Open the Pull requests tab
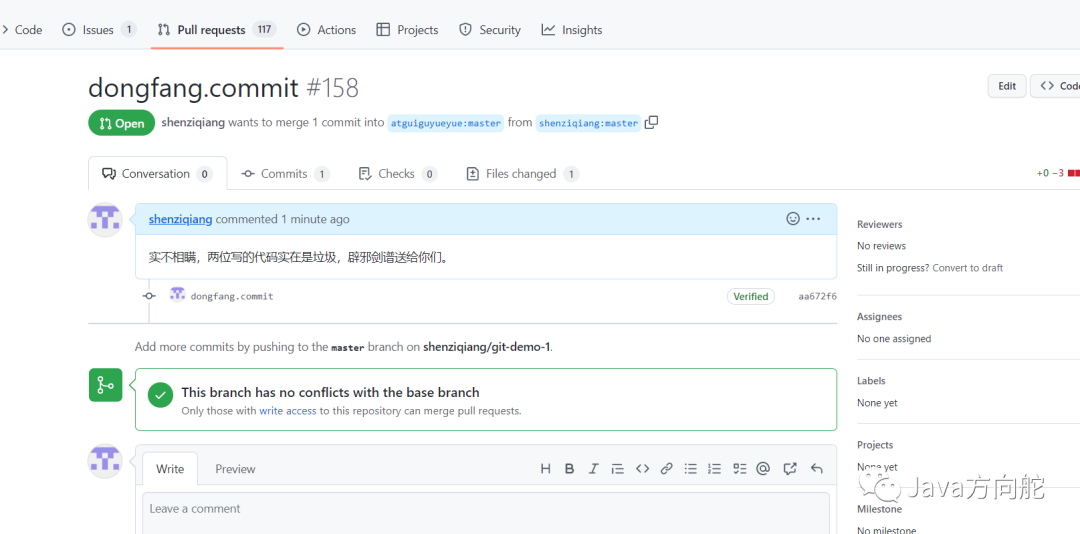The height and width of the screenshot is (534, 1080). point(216,30)
